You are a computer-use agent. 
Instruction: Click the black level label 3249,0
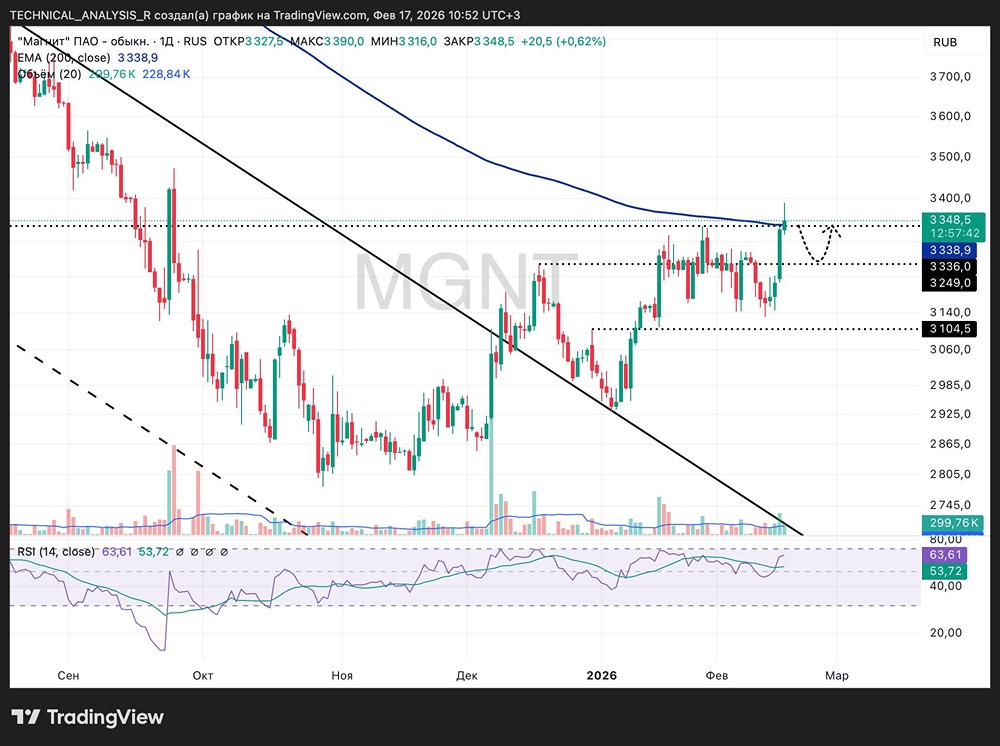[950, 282]
